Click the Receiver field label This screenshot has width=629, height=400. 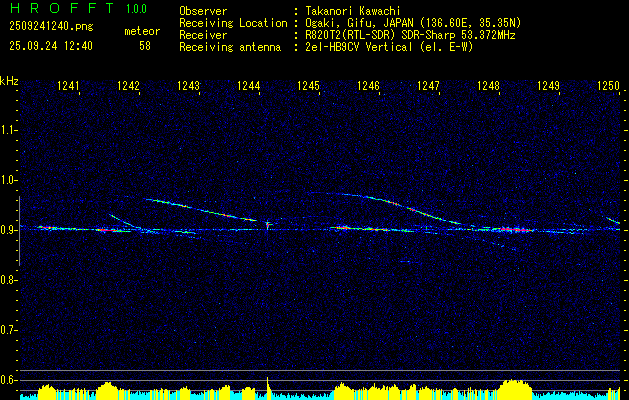203,35
